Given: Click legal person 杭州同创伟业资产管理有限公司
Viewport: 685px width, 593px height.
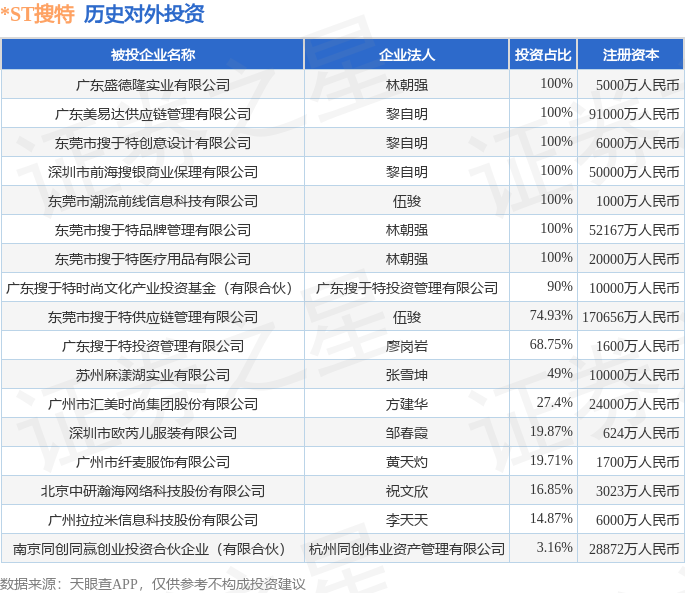Looking at the screenshot, I should 407,549.
